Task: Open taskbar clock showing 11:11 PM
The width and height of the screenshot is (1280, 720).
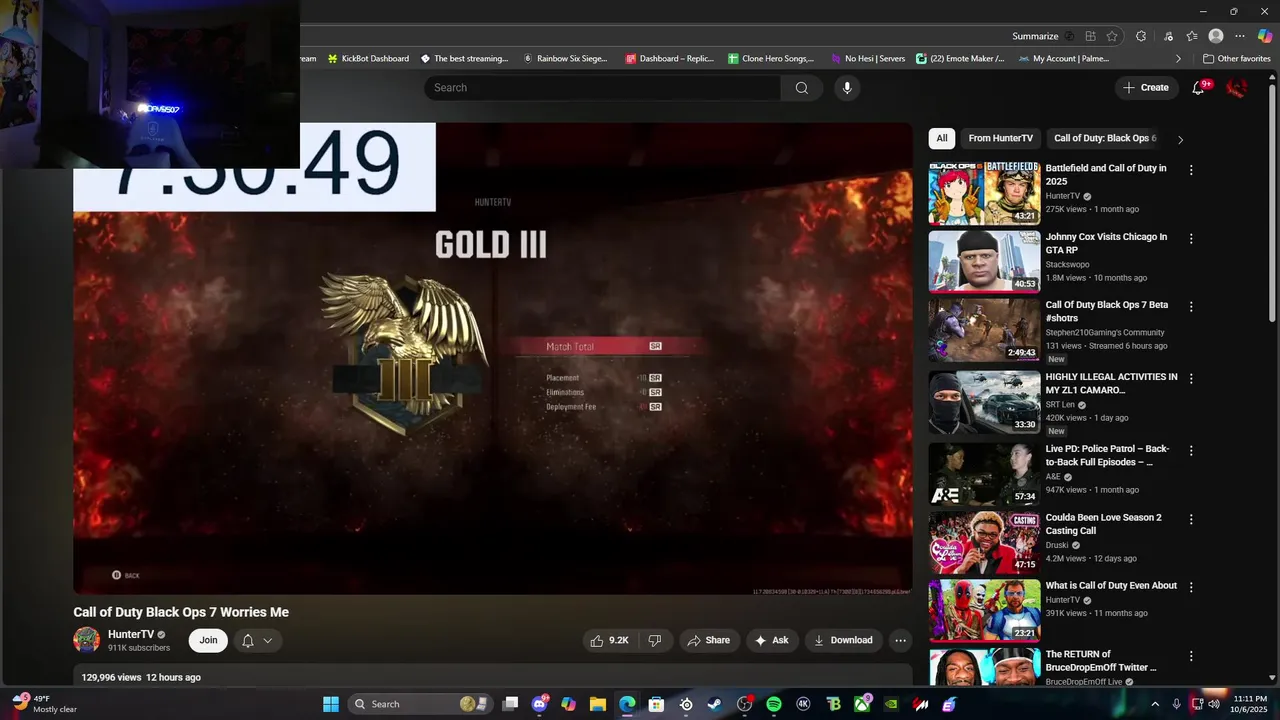Action: click(1250, 704)
